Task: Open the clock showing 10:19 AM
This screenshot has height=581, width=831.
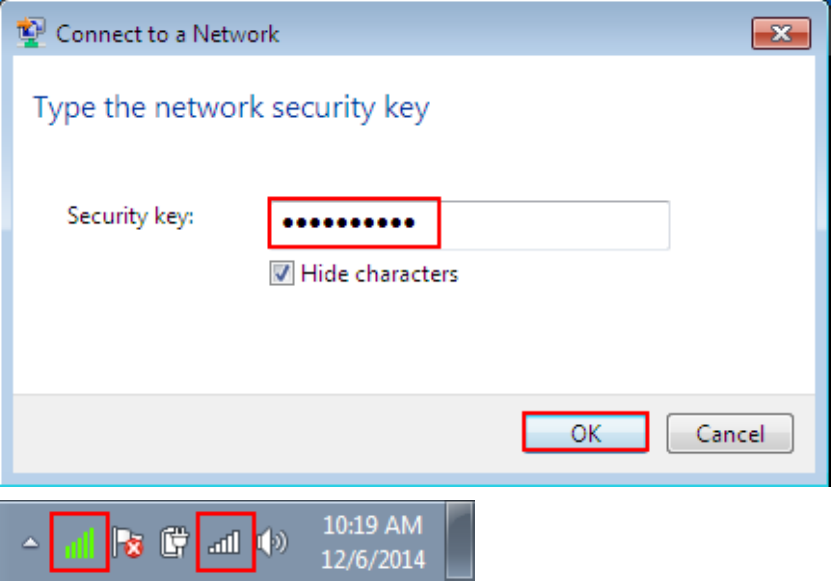Action: (x=373, y=526)
